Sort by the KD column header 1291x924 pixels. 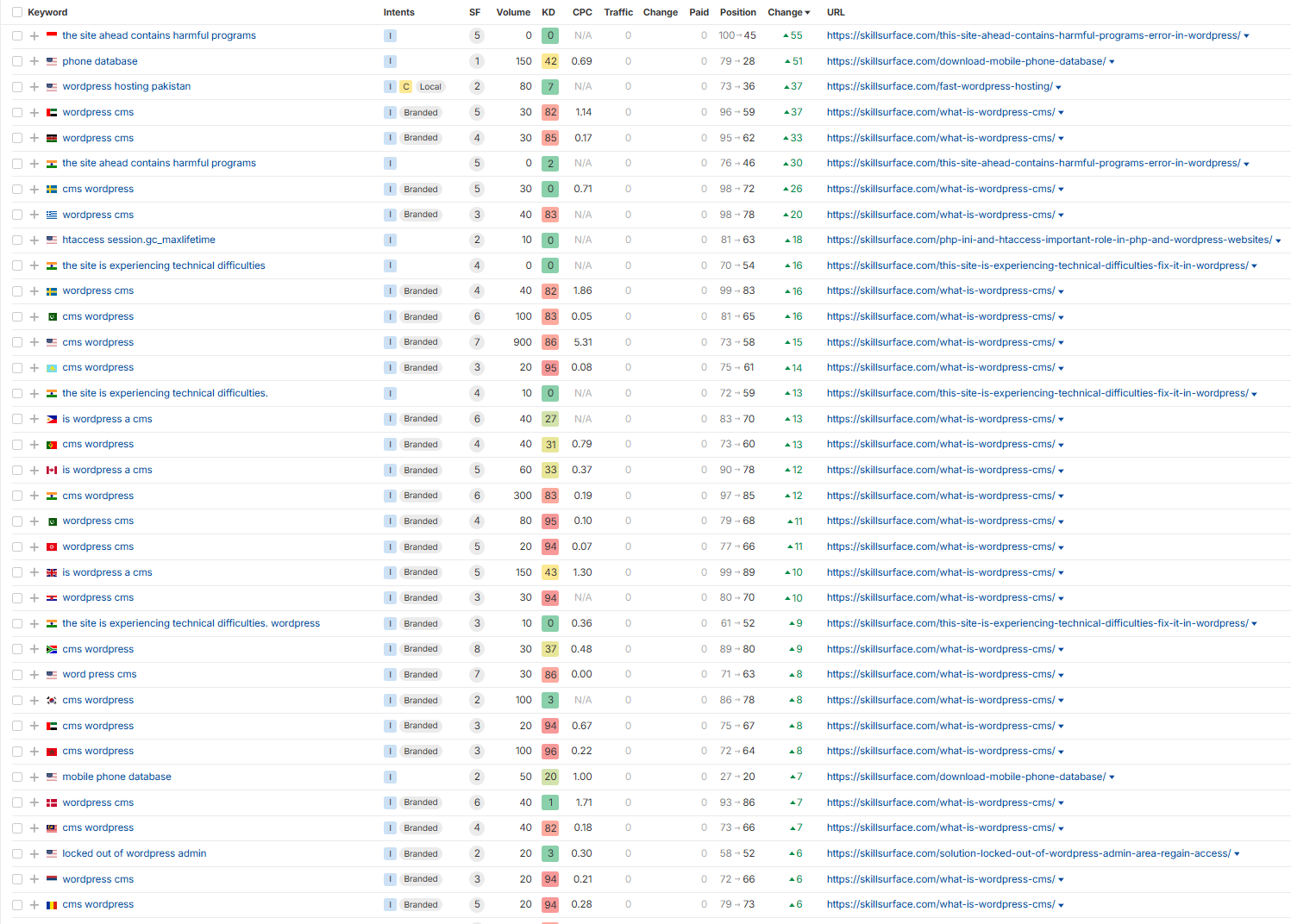point(548,12)
